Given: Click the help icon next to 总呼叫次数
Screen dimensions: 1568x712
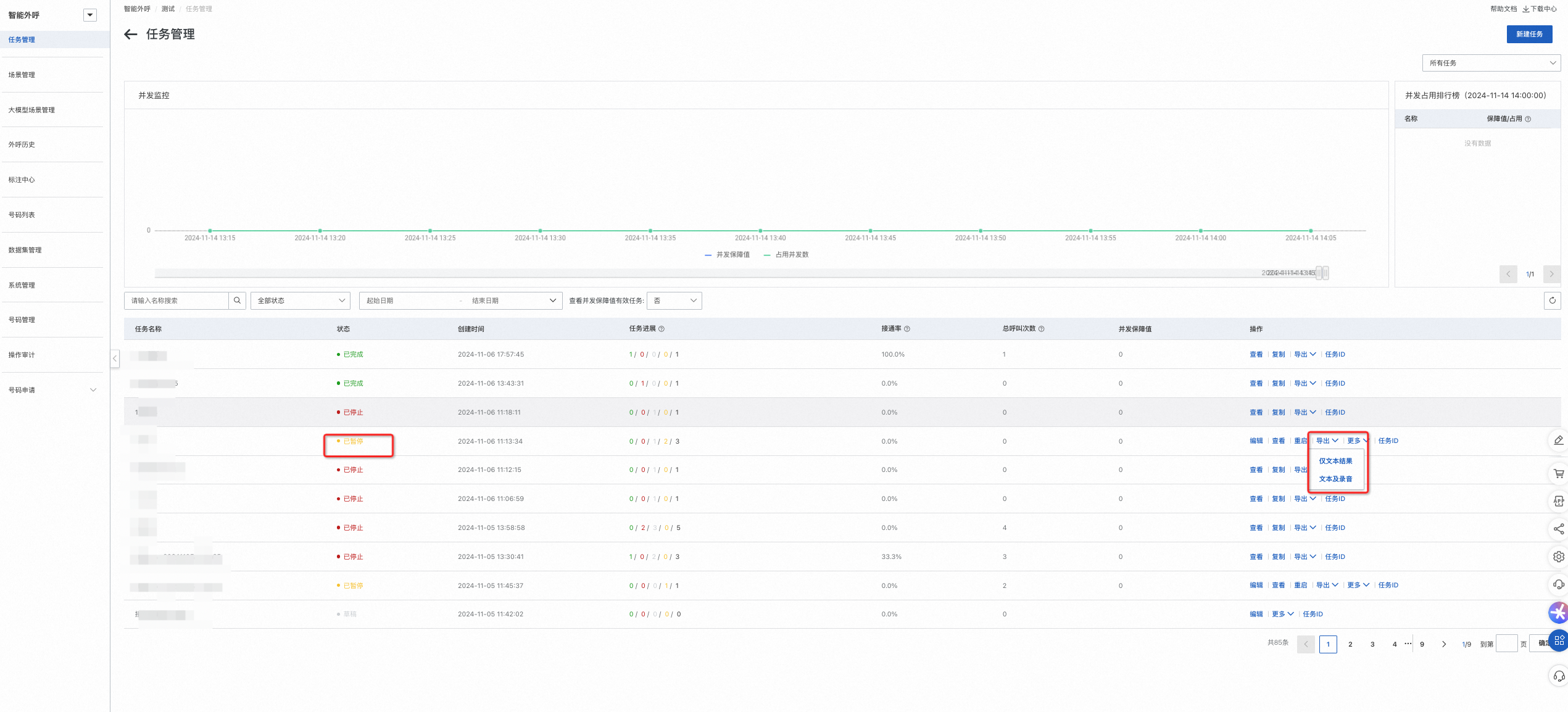Looking at the screenshot, I should 1042,329.
